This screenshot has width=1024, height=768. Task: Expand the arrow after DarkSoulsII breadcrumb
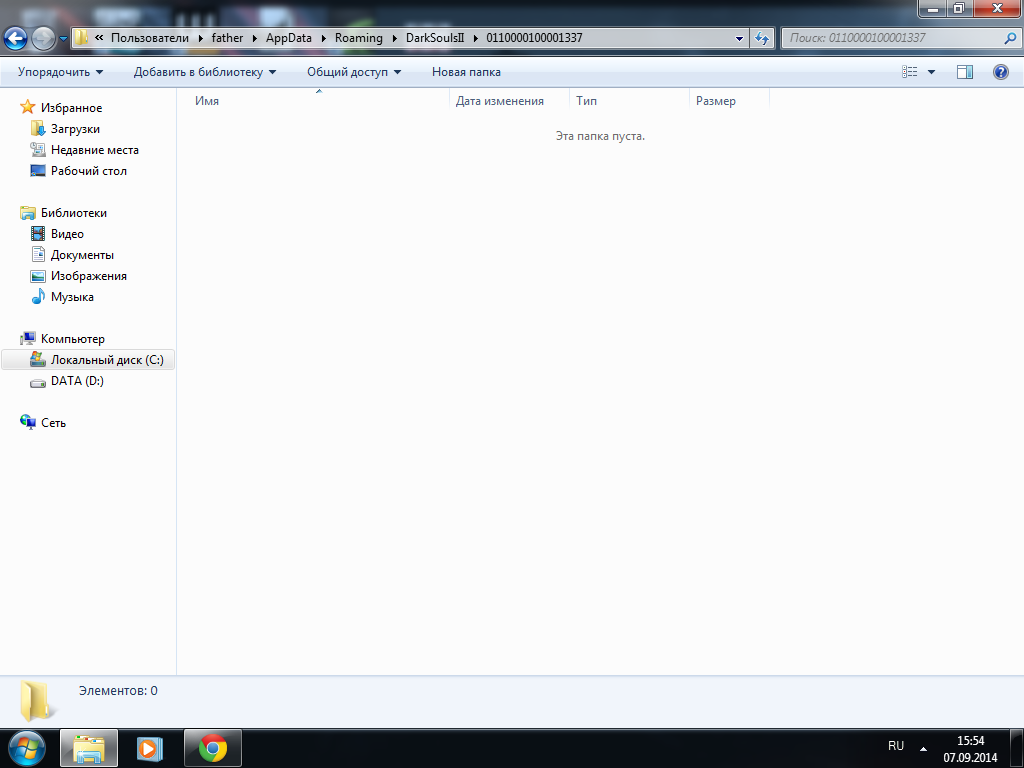coord(475,38)
